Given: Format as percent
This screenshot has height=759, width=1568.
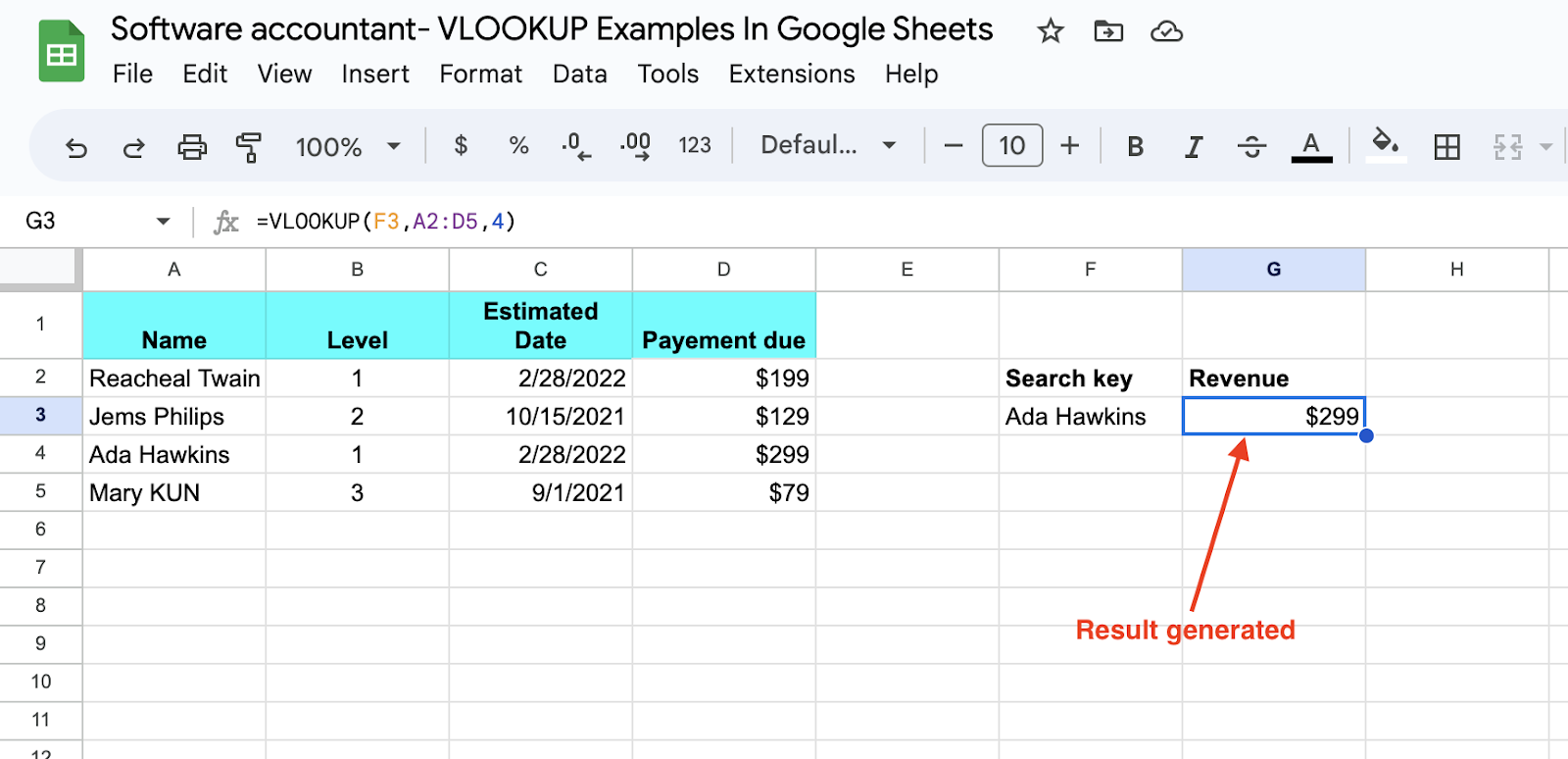Looking at the screenshot, I should (x=518, y=146).
